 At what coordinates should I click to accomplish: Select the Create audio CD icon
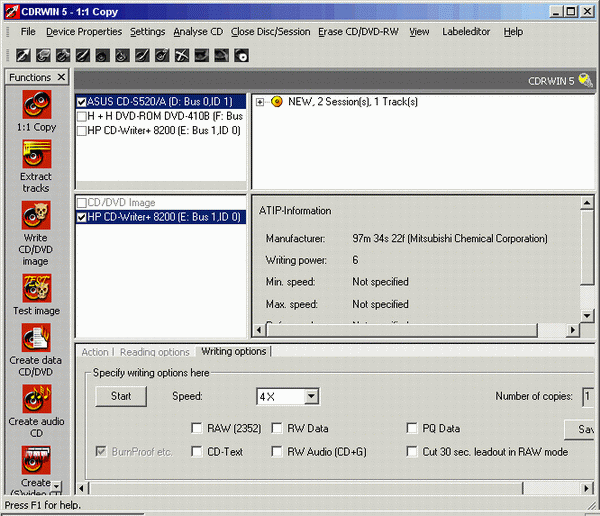click(36, 399)
